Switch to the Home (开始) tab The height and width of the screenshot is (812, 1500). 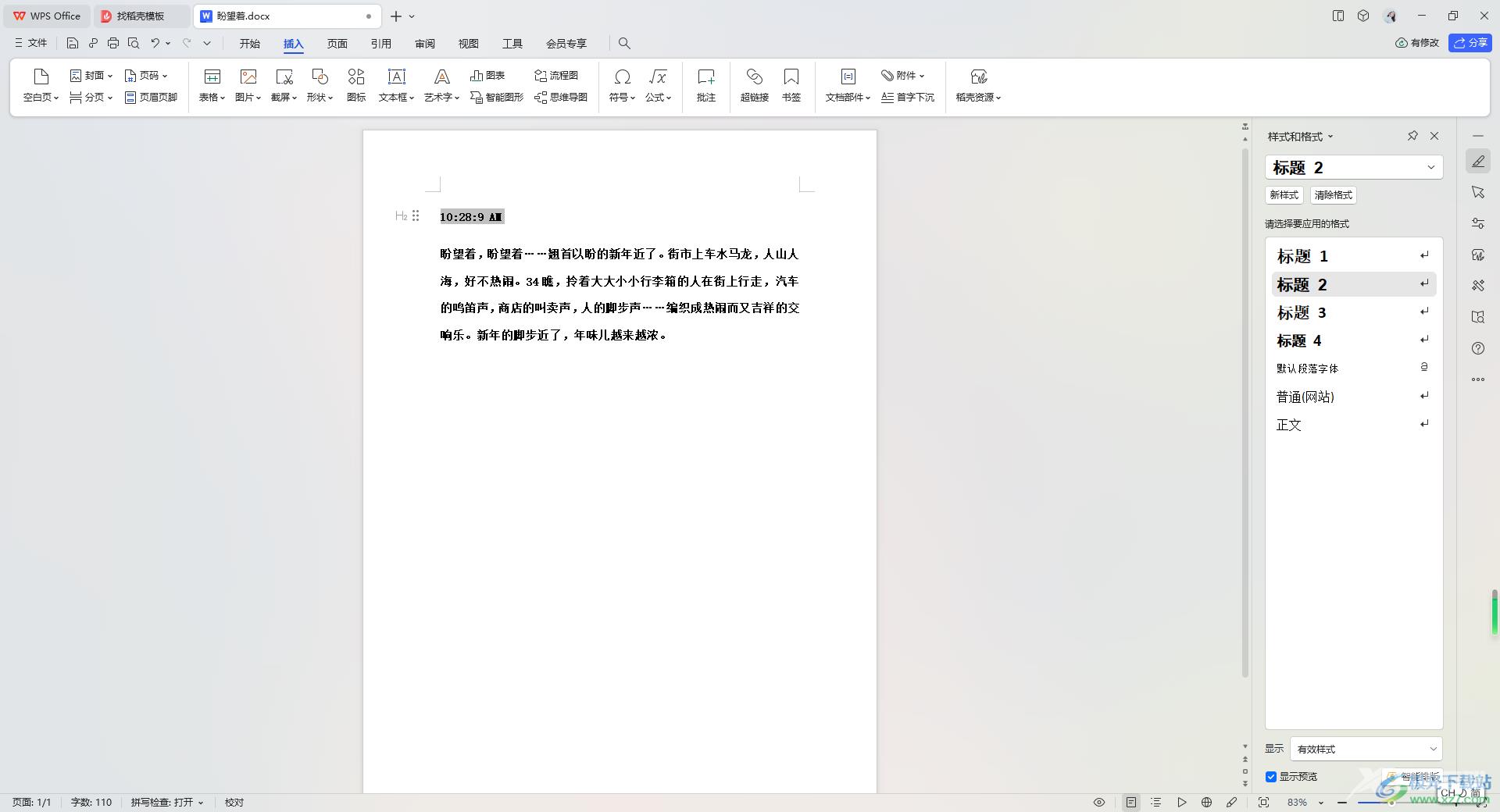coord(250,44)
